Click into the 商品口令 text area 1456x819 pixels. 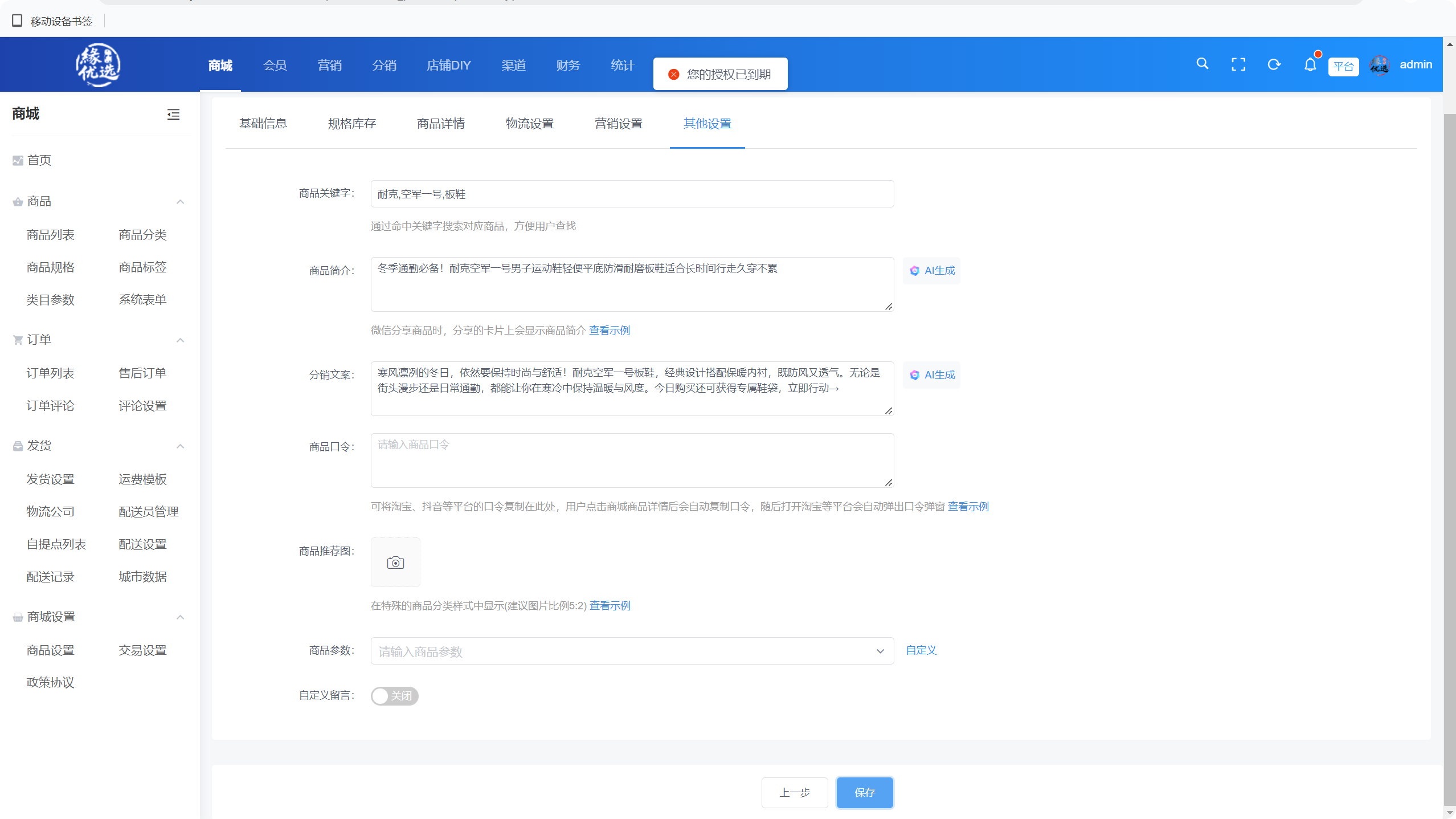(x=632, y=461)
